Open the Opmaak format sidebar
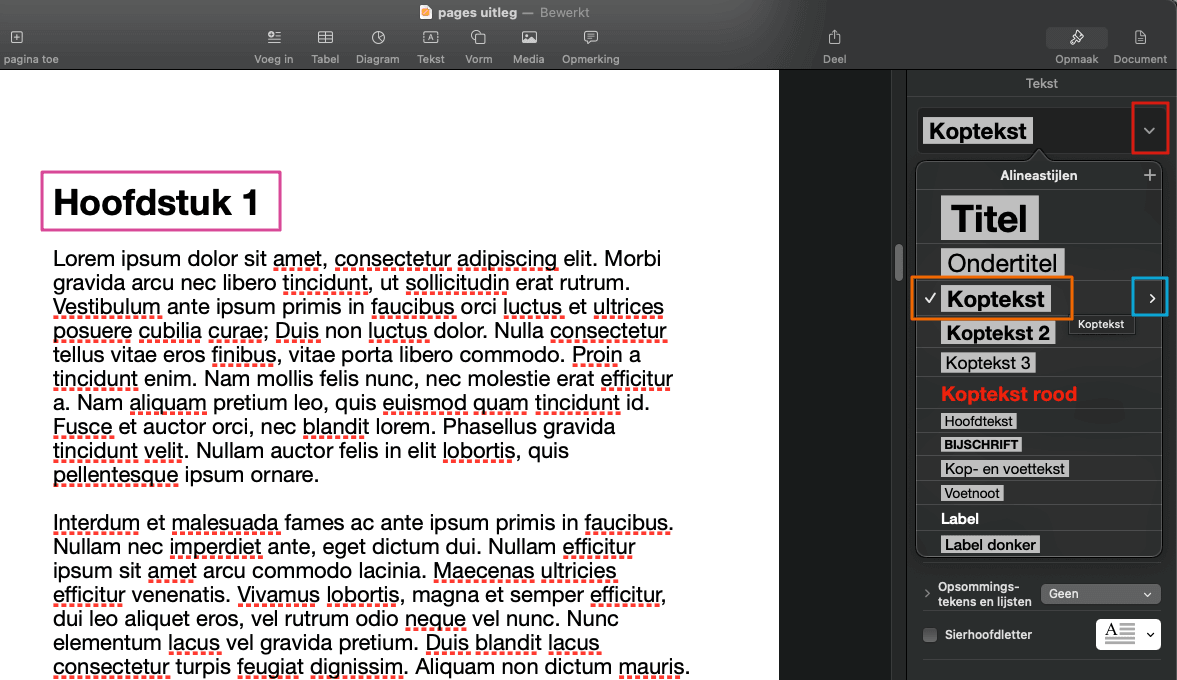The height and width of the screenshot is (680, 1177). tap(1076, 37)
